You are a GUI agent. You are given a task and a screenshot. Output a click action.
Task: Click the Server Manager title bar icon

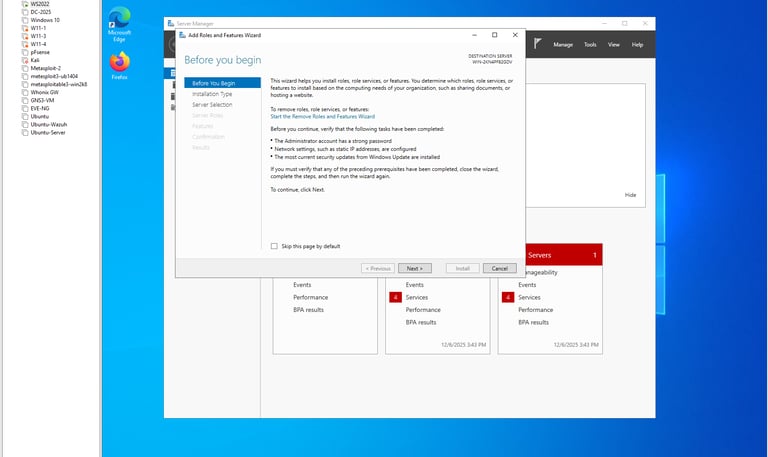pos(170,23)
